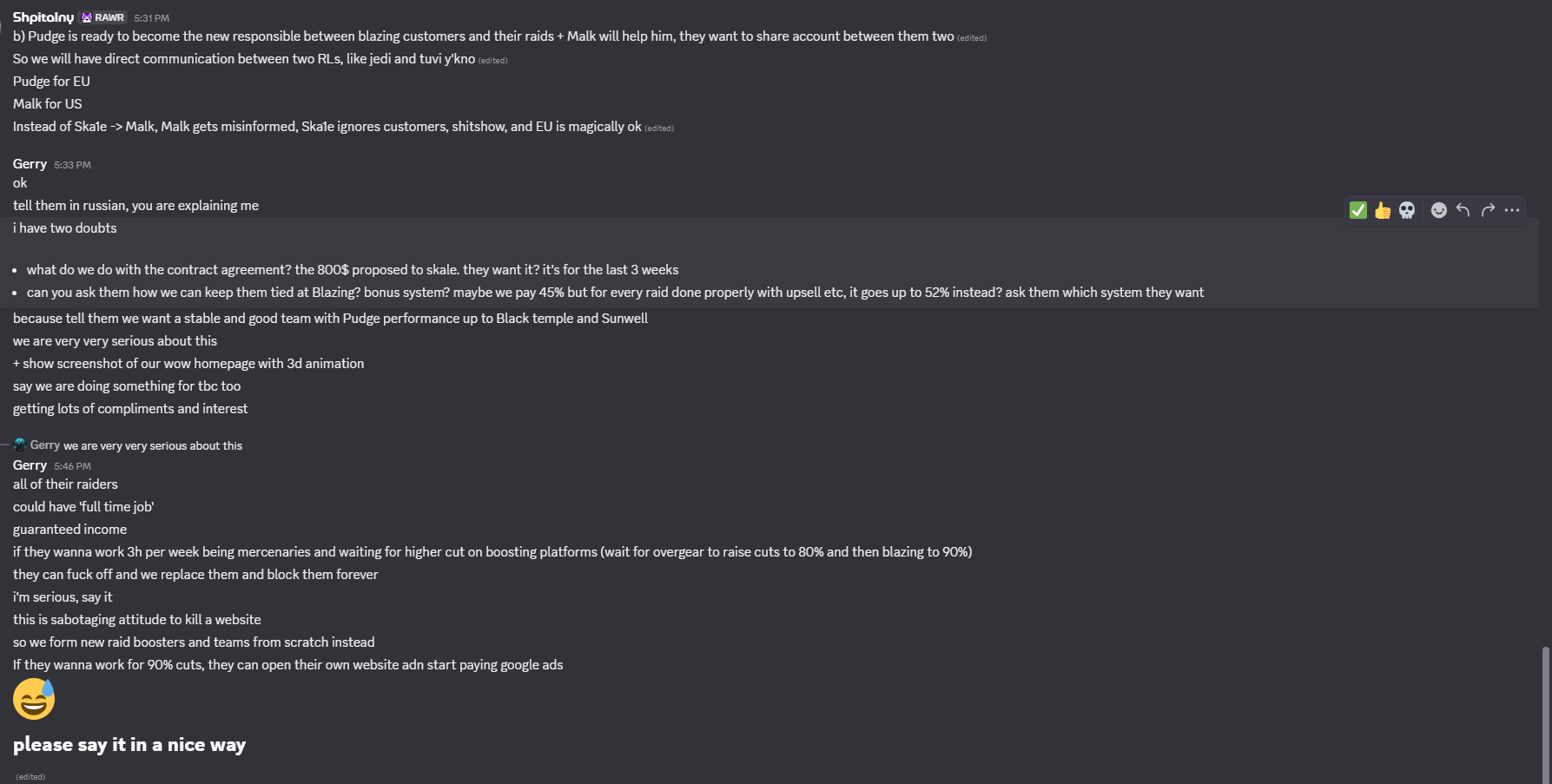Image resolution: width=1552 pixels, height=784 pixels.
Task: Click the chat scrollbar thumb
Action: [1545, 714]
